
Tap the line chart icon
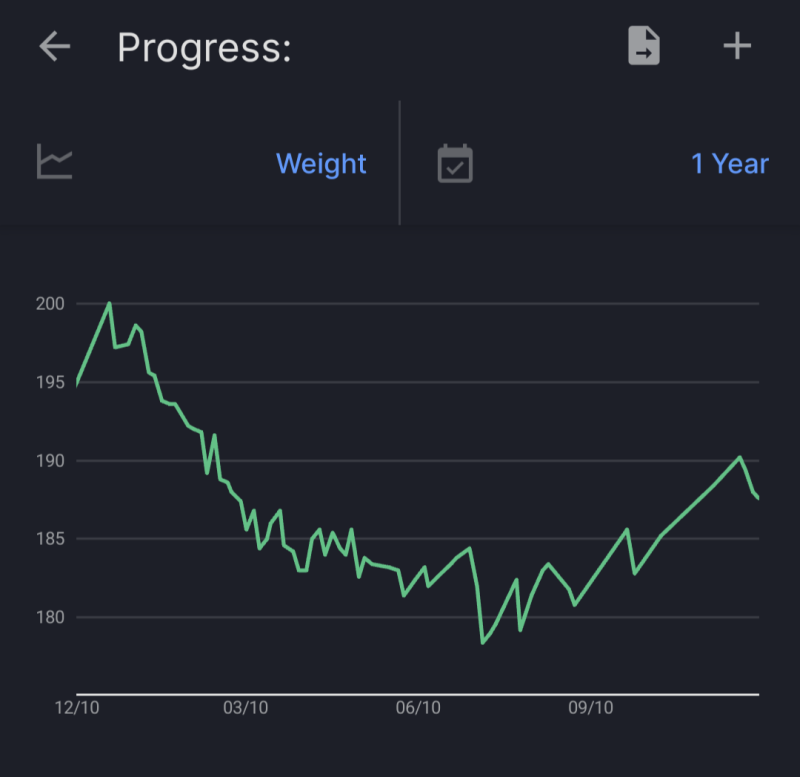pos(55,163)
